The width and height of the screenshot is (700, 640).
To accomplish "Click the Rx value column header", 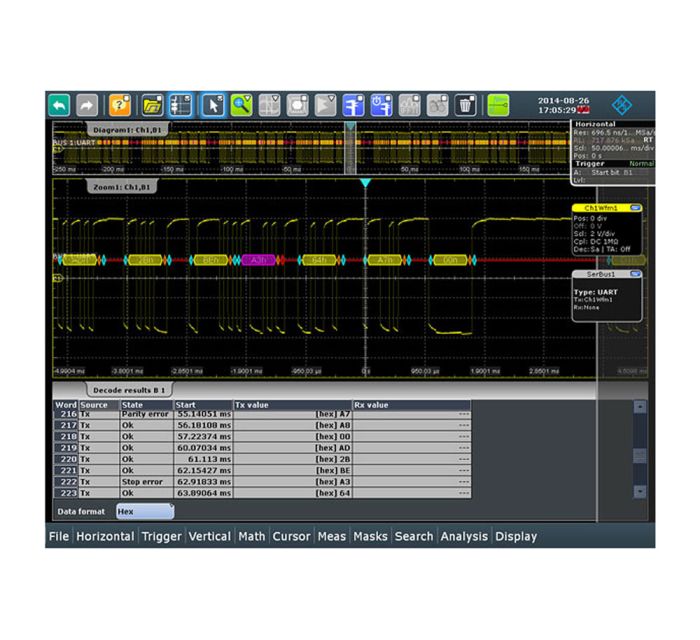I will [412, 405].
